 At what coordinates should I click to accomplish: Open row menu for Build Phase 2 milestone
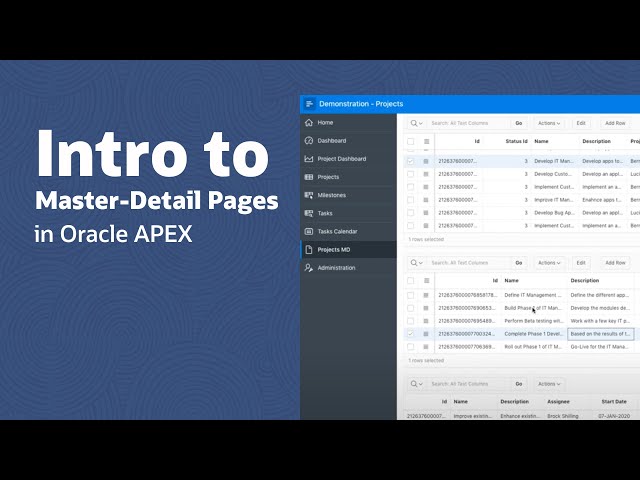coord(426,308)
